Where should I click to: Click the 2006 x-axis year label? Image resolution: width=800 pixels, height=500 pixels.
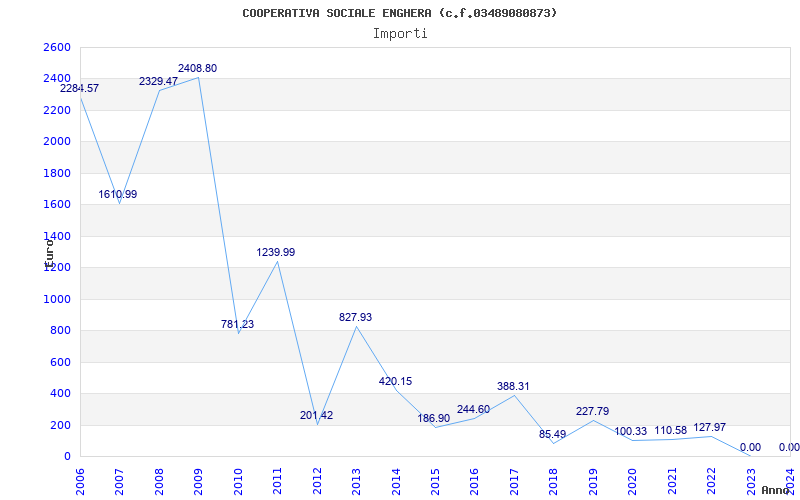click(x=80, y=482)
